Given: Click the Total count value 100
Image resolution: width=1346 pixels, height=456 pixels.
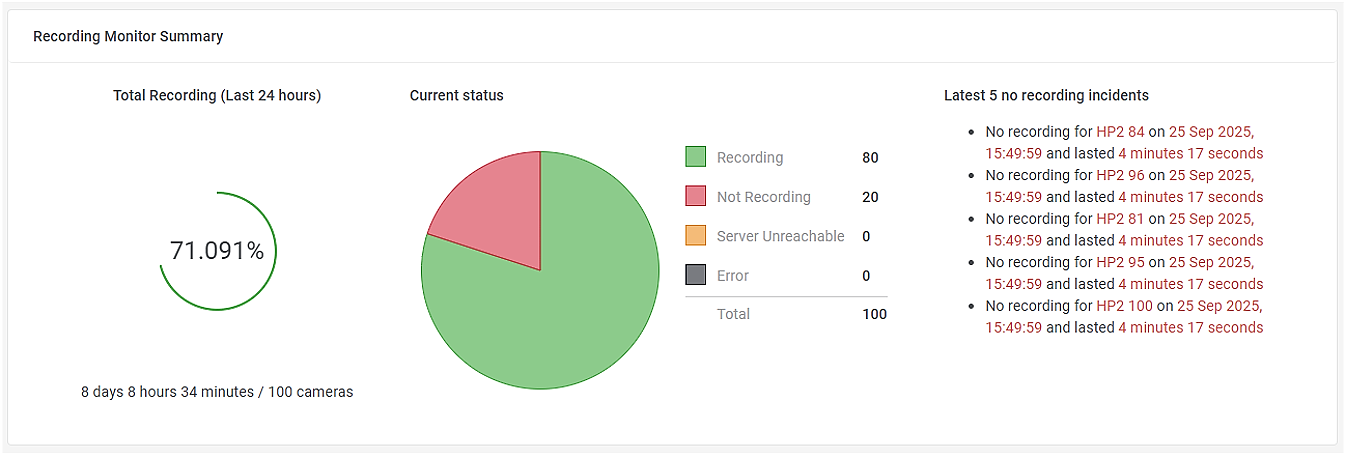Looking at the screenshot, I should (874, 314).
